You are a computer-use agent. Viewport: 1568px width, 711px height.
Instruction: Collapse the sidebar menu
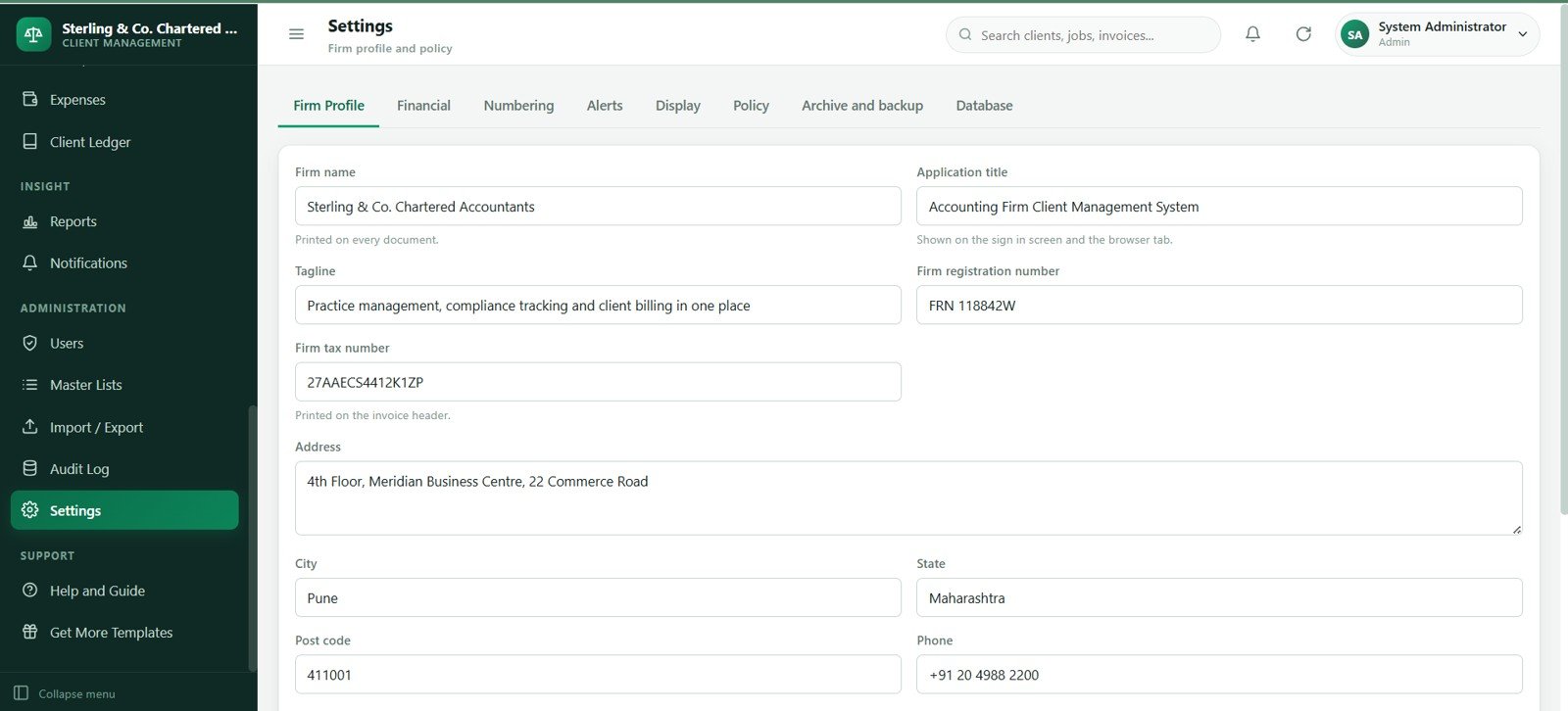(x=65, y=693)
